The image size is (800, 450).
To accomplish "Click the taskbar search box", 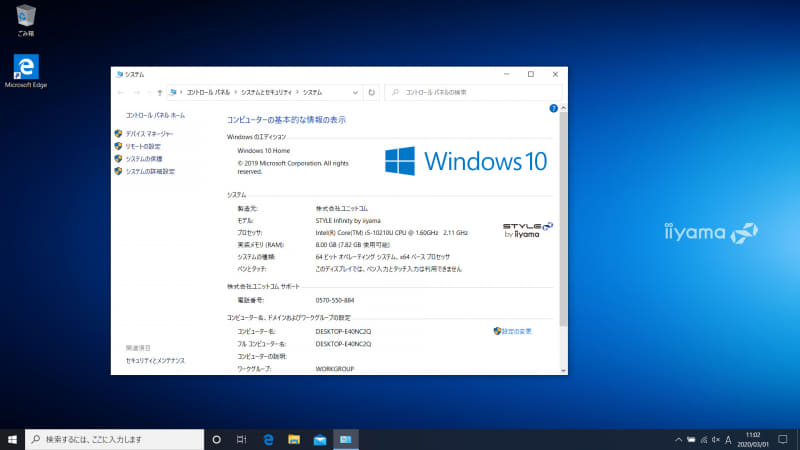I will pos(114,439).
